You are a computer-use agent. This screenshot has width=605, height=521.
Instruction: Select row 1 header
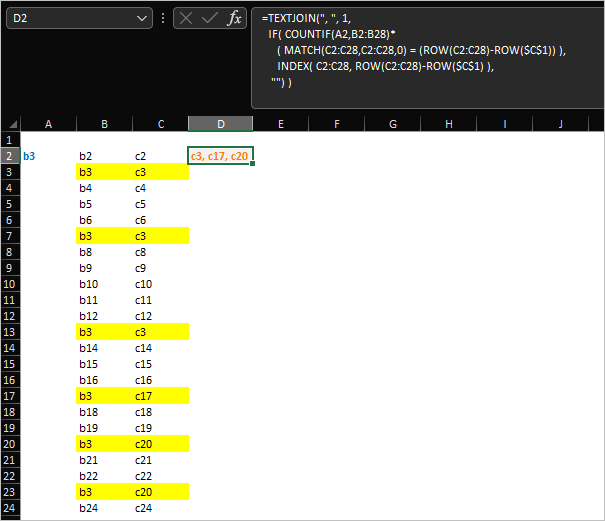[10, 140]
